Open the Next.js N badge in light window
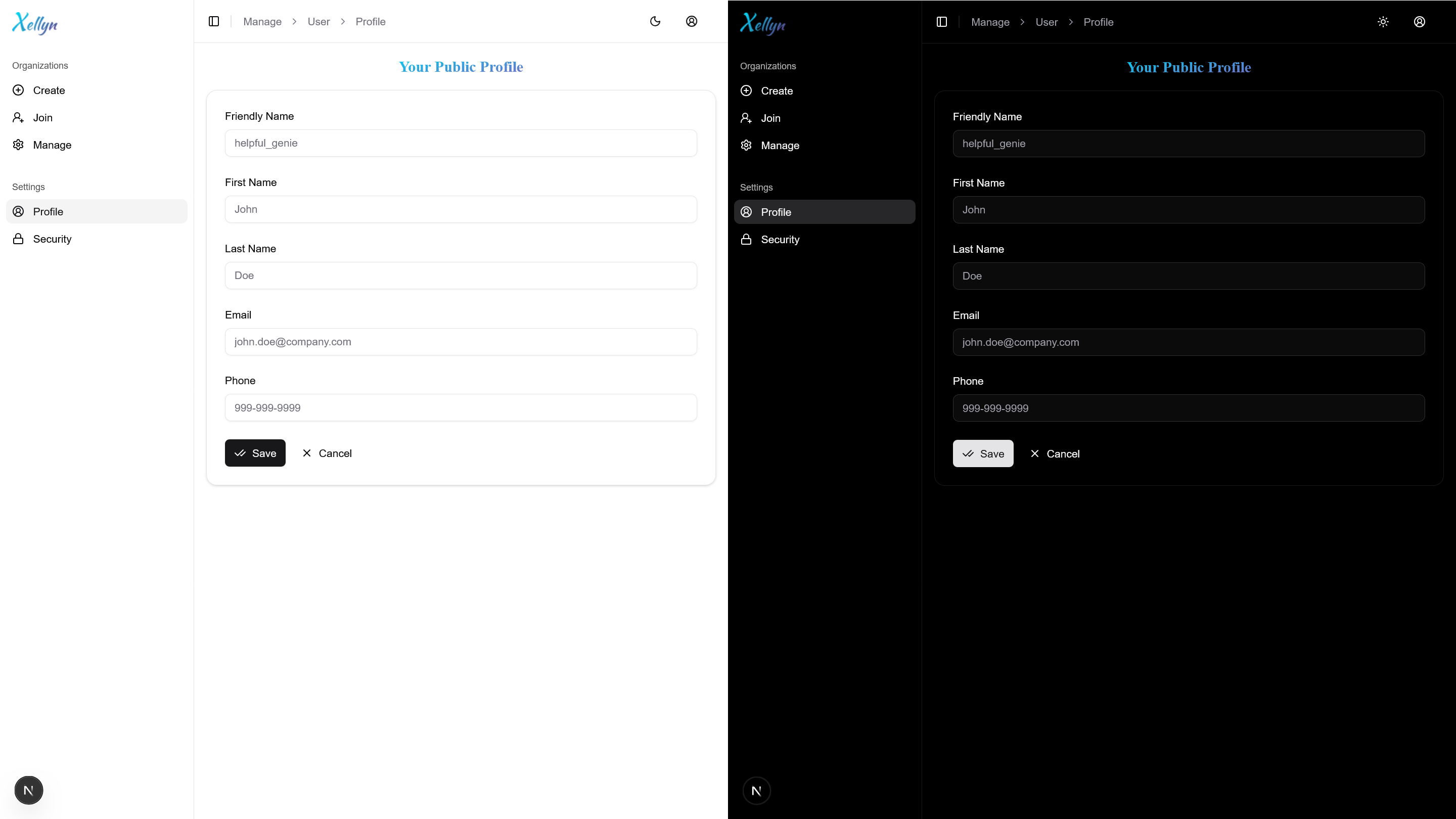The width and height of the screenshot is (1456, 819). coord(29,790)
